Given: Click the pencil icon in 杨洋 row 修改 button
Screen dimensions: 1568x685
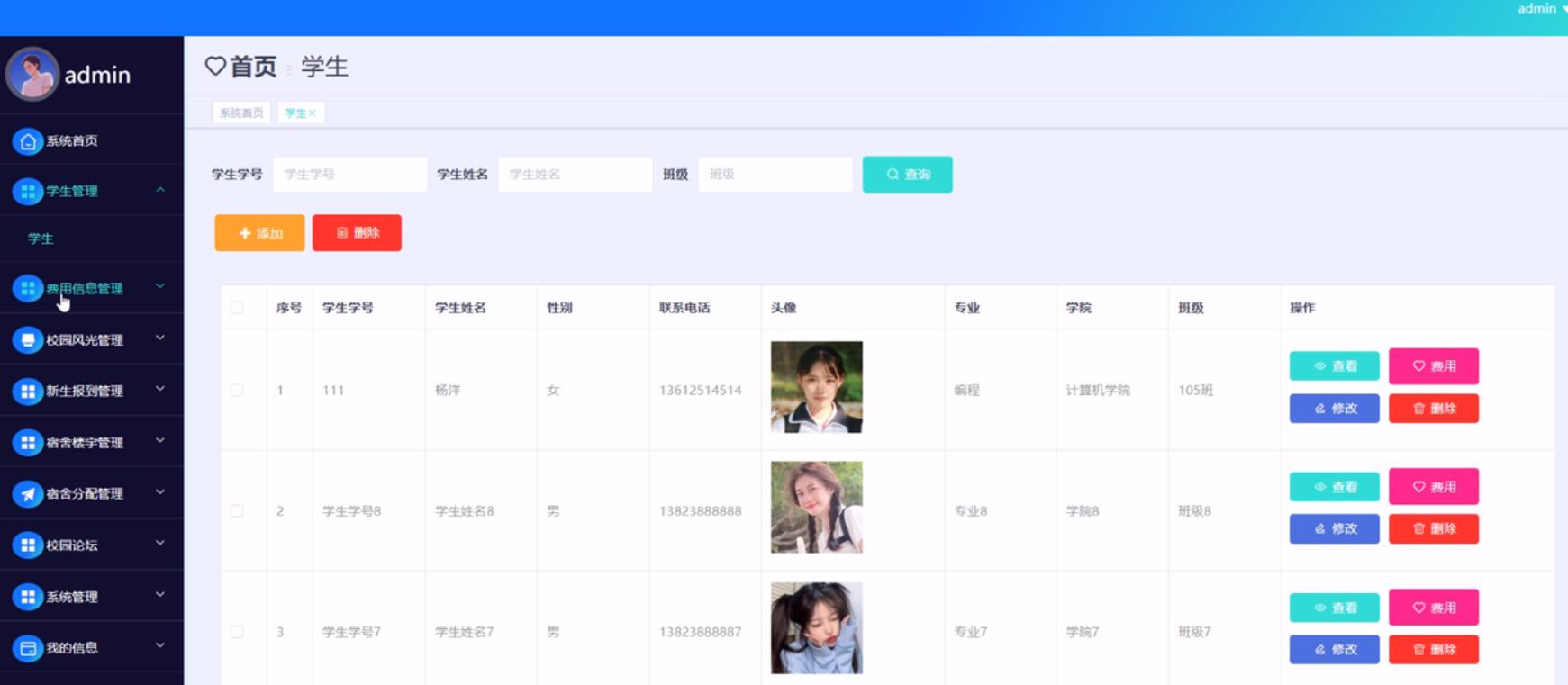Looking at the screenshot, I should (1320, 409).
